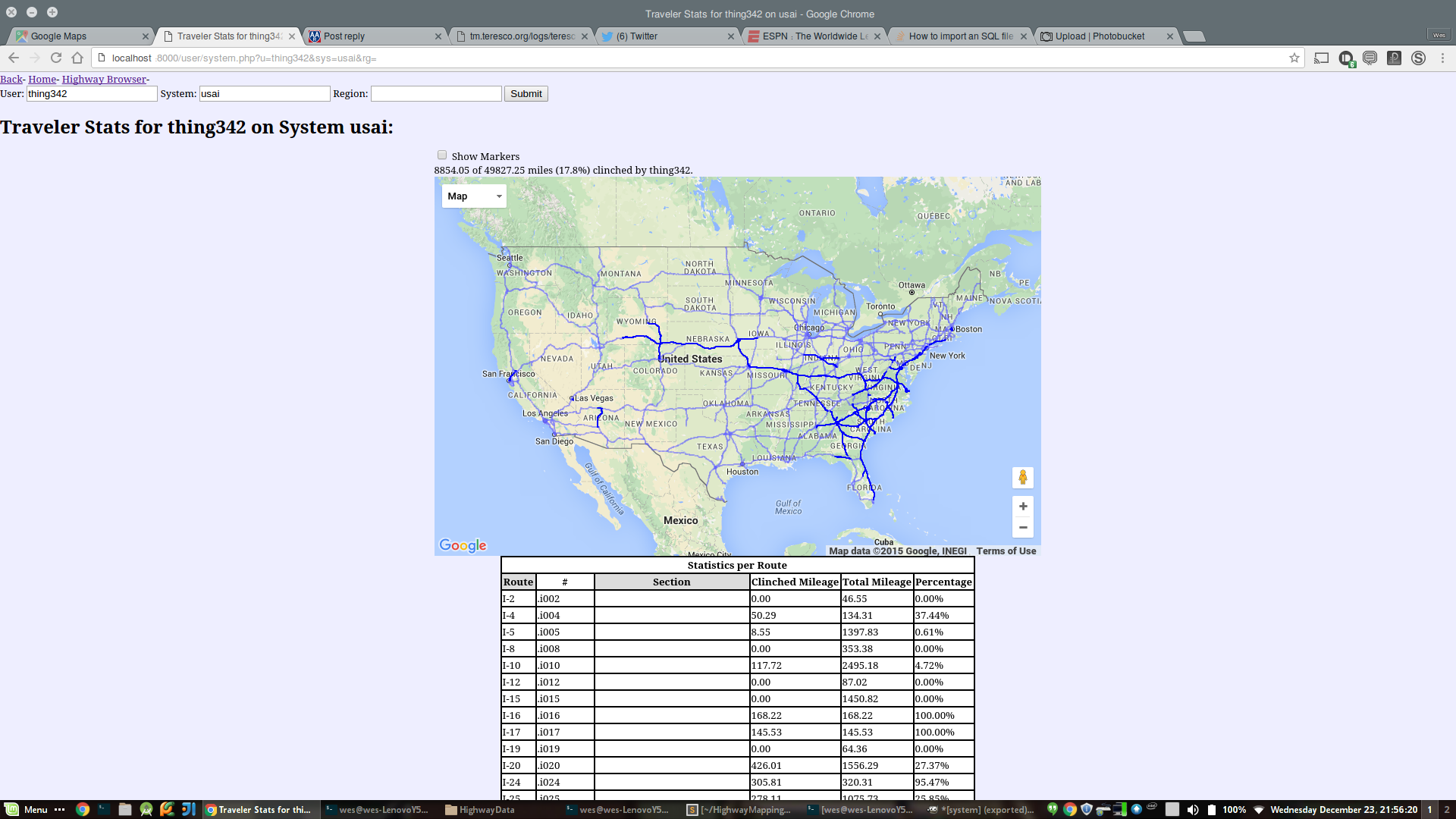Viewport: 1456px width, 819px height.
Task: Switch to the Post reply tab
Action: tap(373, 36)
